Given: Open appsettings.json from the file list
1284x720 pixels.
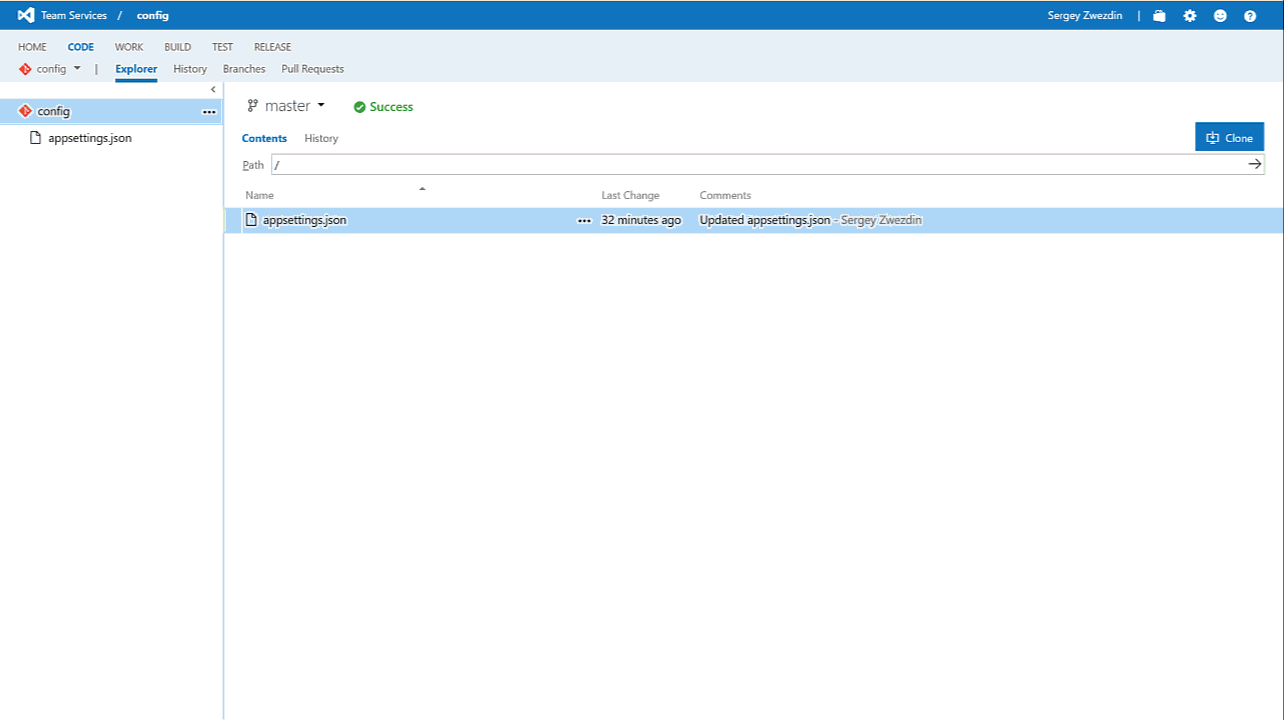Looking at the screenshot, I should tap(305, 220).
